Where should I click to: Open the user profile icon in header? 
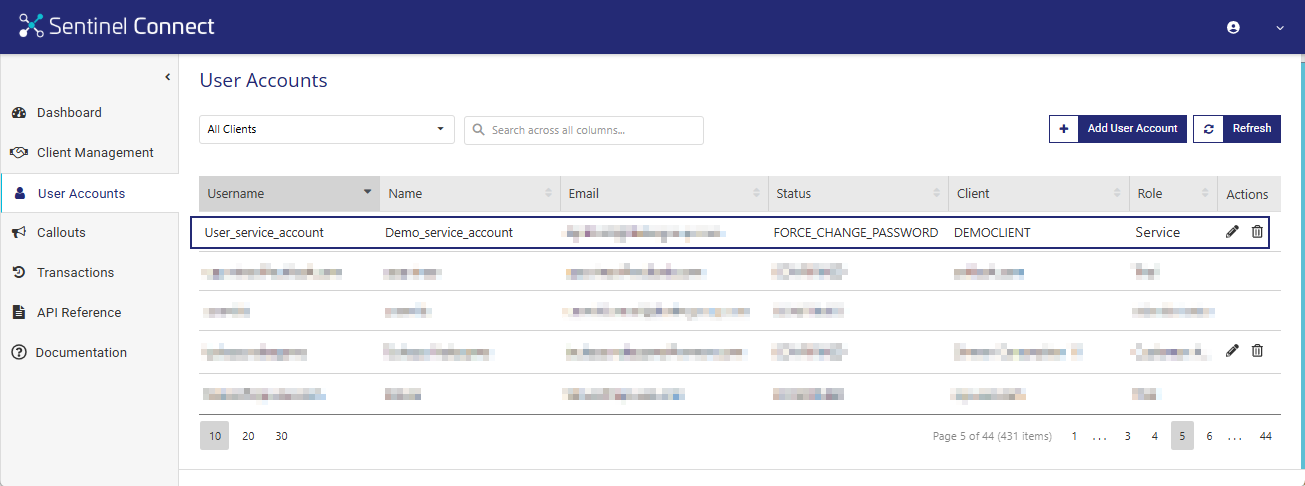(1233, 28)
